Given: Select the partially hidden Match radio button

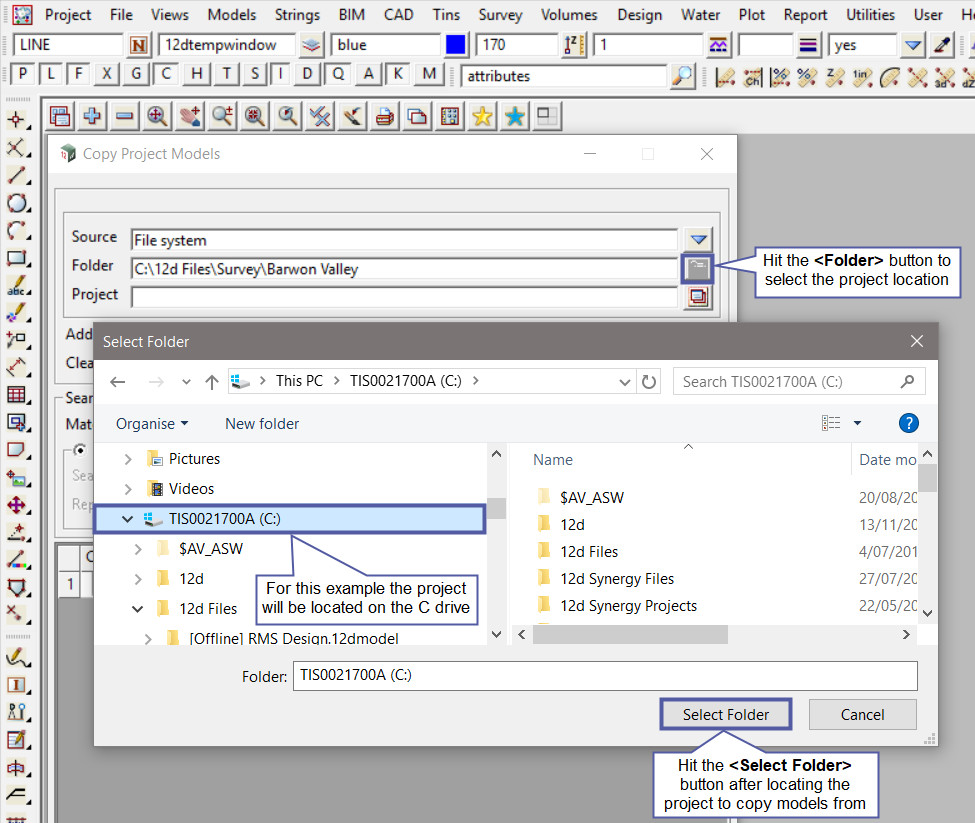Looking at the screenshot, I should coord(79,451).
